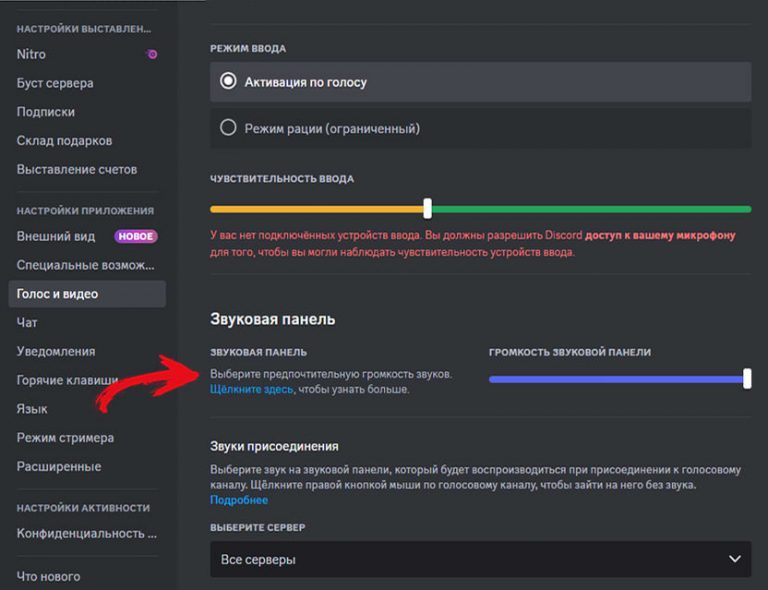Select Режим рации (ограниченный) option
This screenshot has height=590, width=768.
pyautogui.click(x=228, y=128)
